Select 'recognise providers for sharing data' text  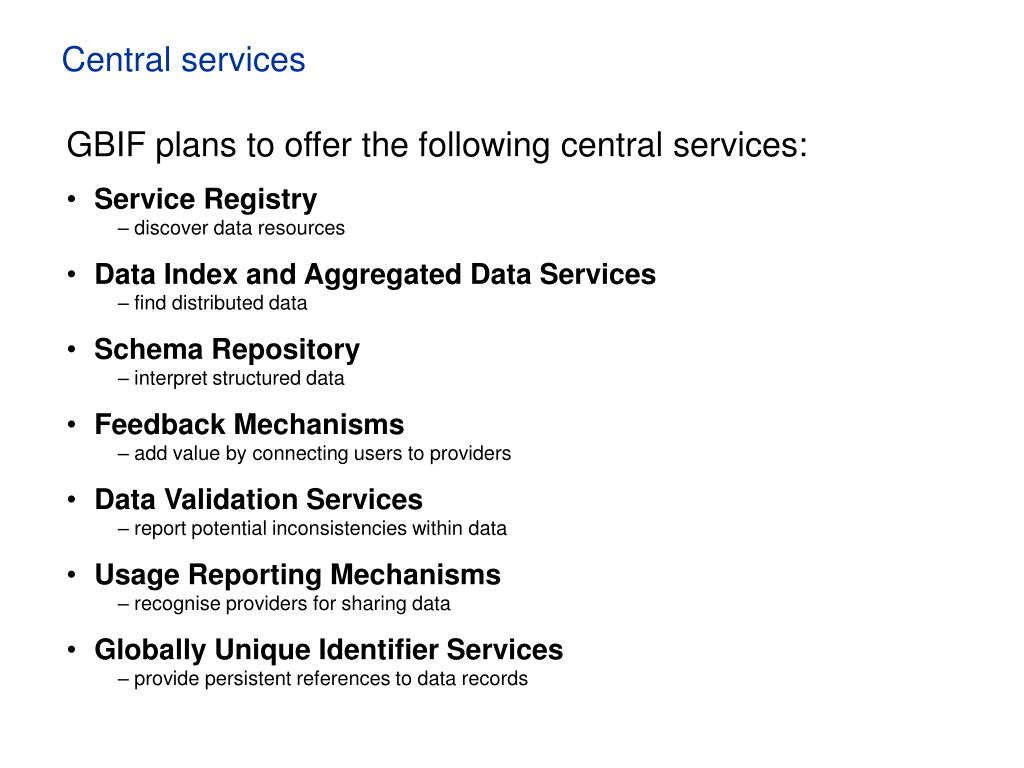click(284, 603)
